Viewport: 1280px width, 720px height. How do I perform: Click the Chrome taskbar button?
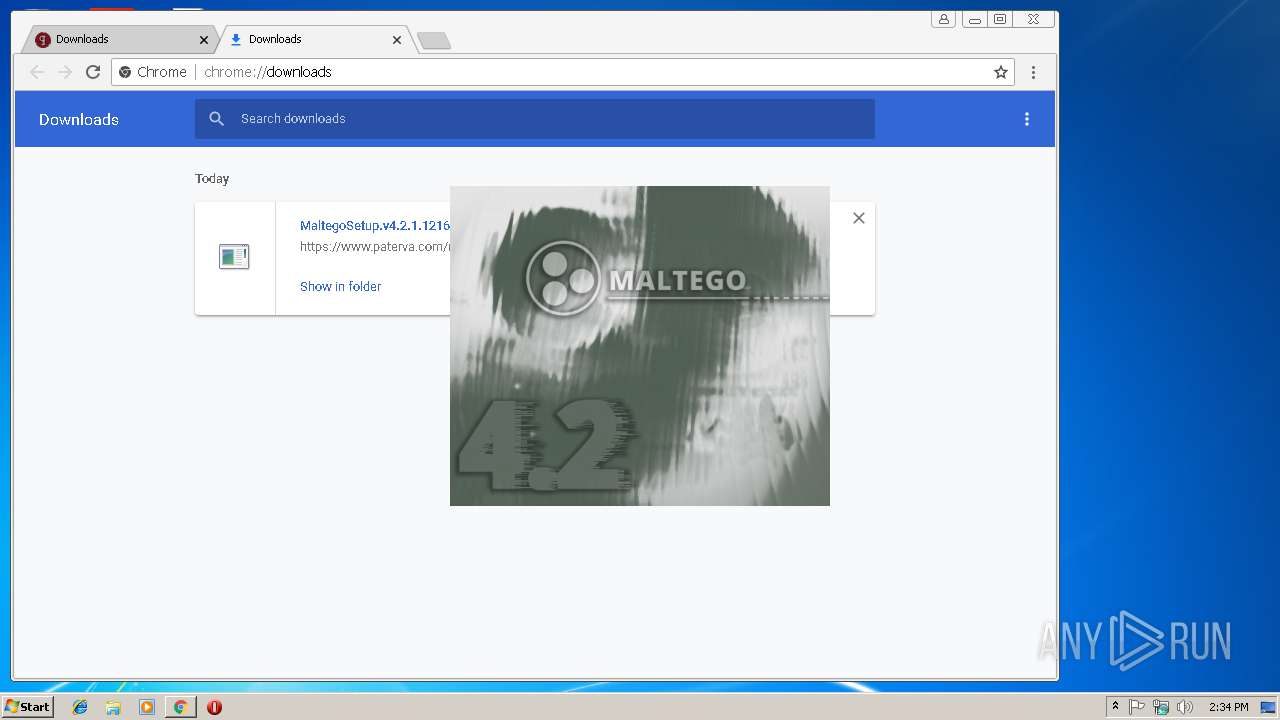(x=180, y=707)
